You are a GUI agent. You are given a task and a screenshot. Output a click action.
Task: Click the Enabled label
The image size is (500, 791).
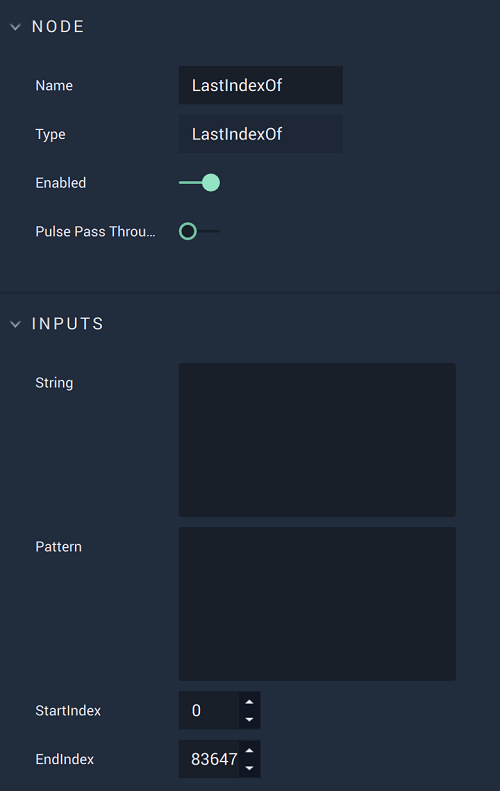point(61,183)
